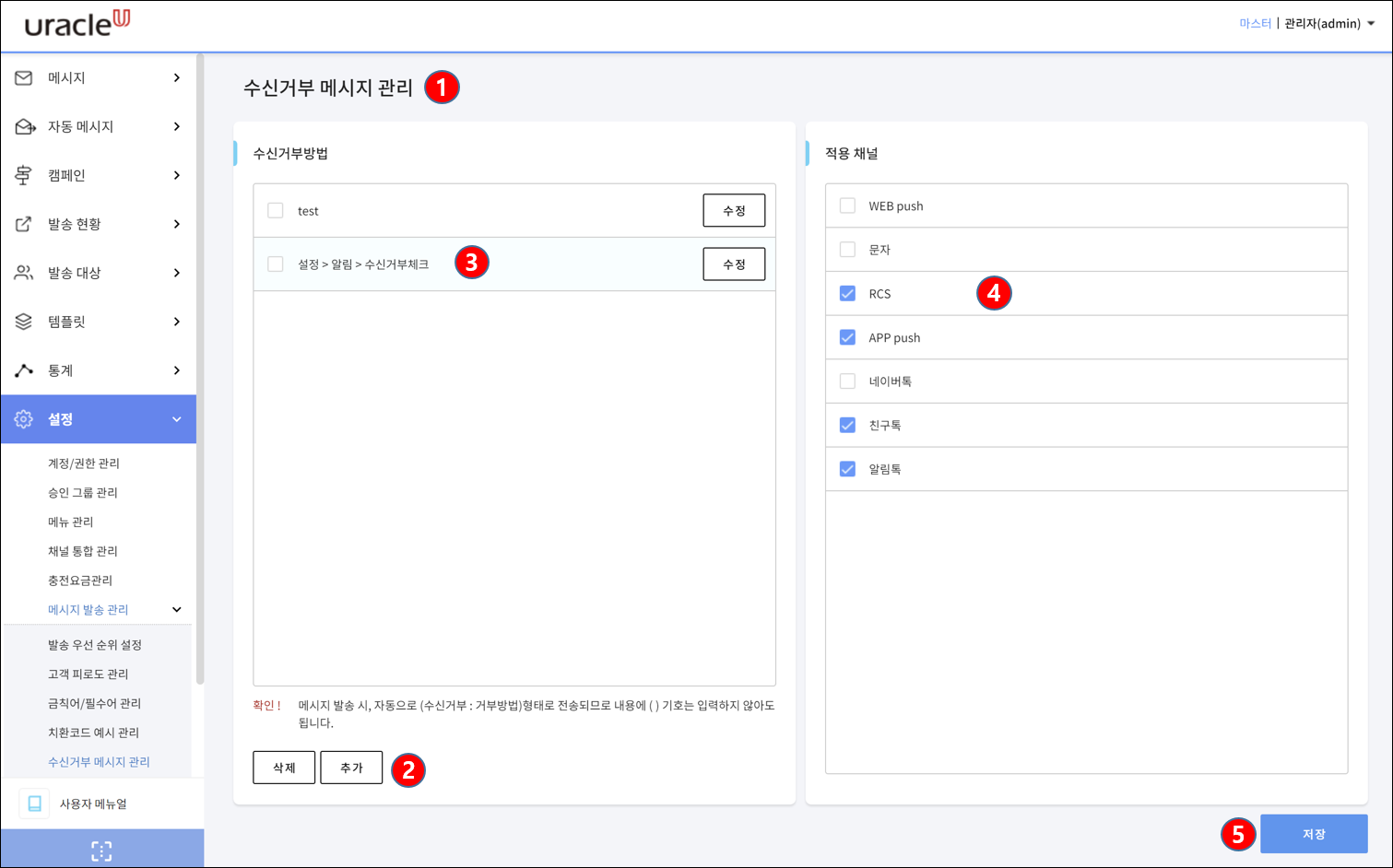Screen dimensions: 1393x868
Task: Click the uracle logo
Action: (77, 24)
